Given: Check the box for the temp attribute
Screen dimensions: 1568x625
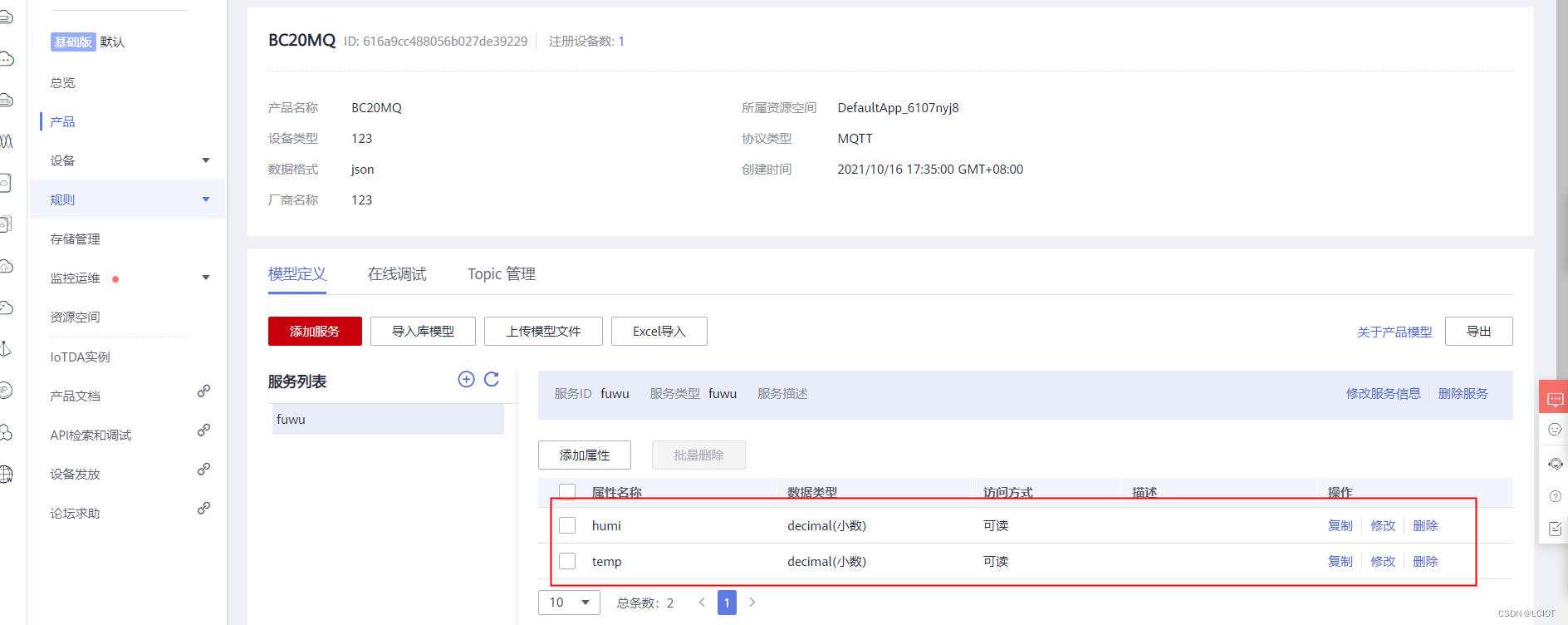Looking at the screenshot, I should [567, 561].
